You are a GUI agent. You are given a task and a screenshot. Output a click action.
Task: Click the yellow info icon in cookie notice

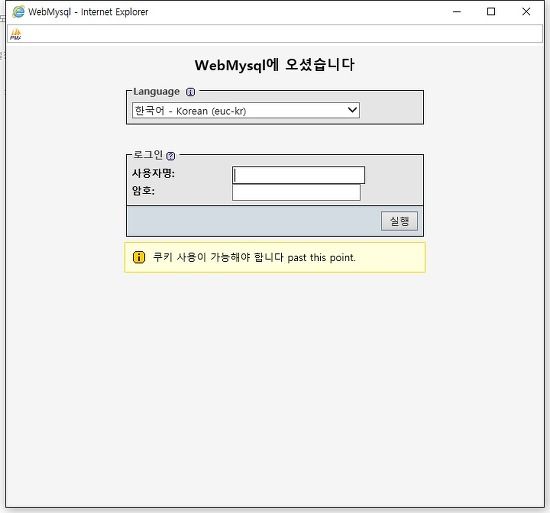pos(139,257)
